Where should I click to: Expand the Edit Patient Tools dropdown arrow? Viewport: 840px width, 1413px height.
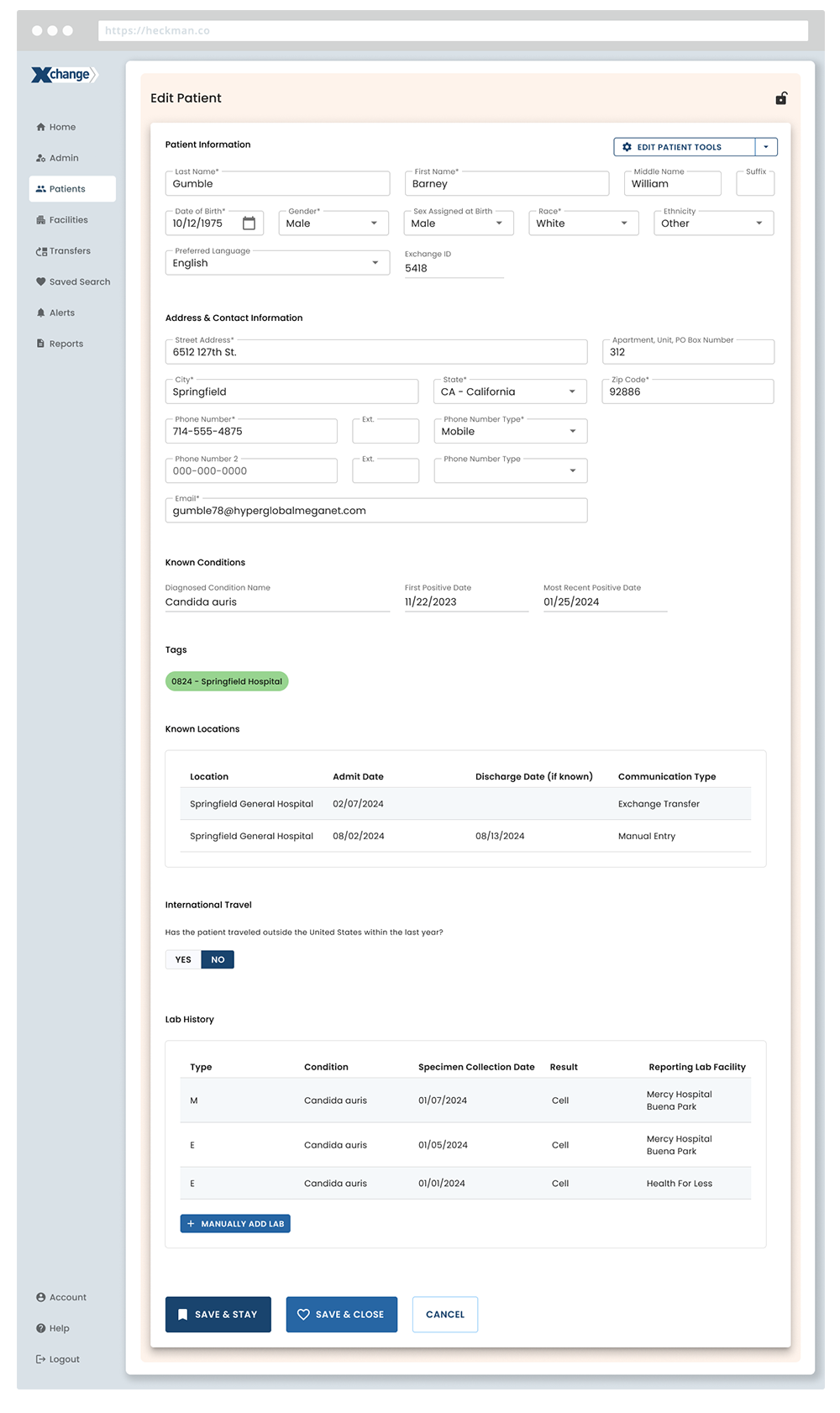(x=765, y=147)
